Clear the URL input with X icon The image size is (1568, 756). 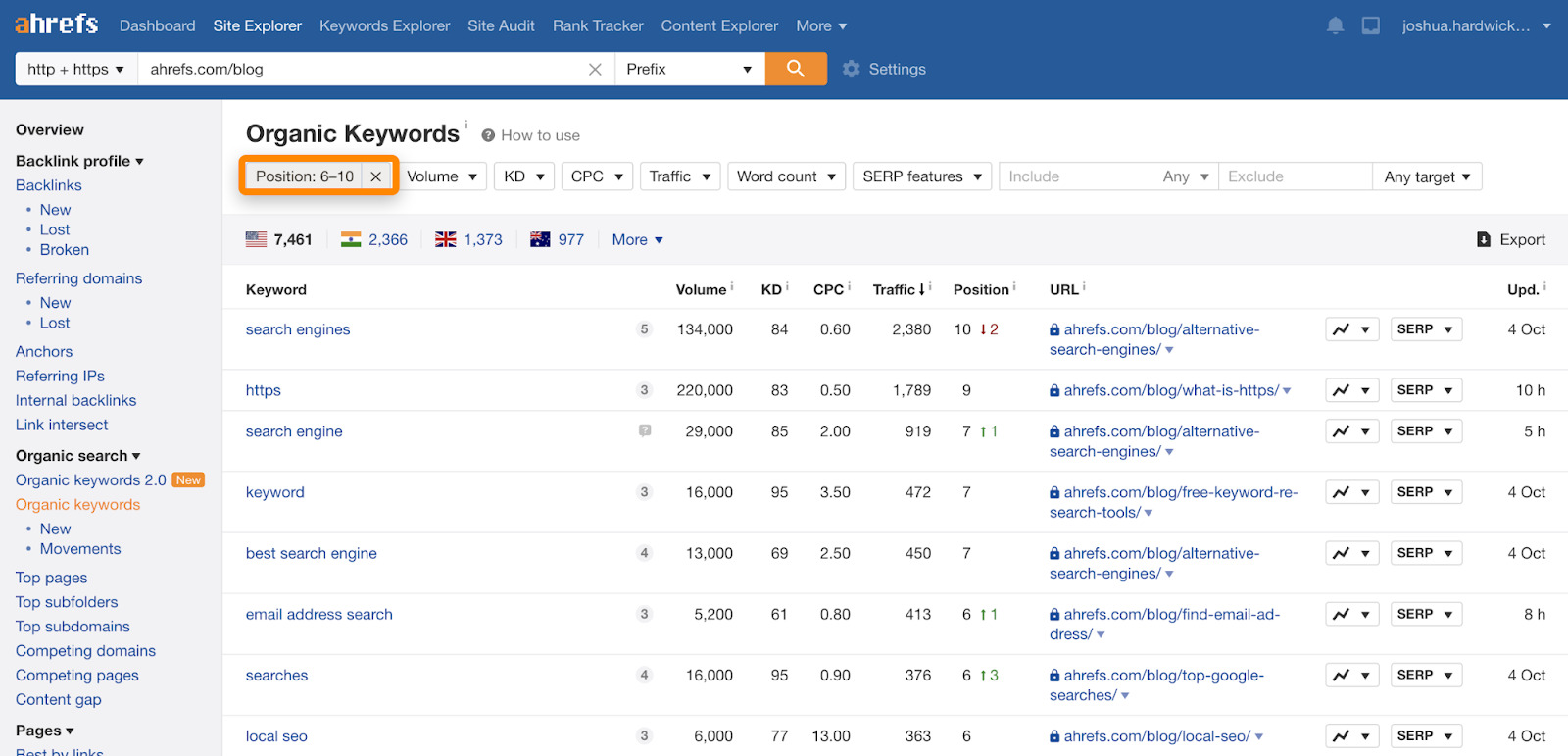tap(595, 69)
